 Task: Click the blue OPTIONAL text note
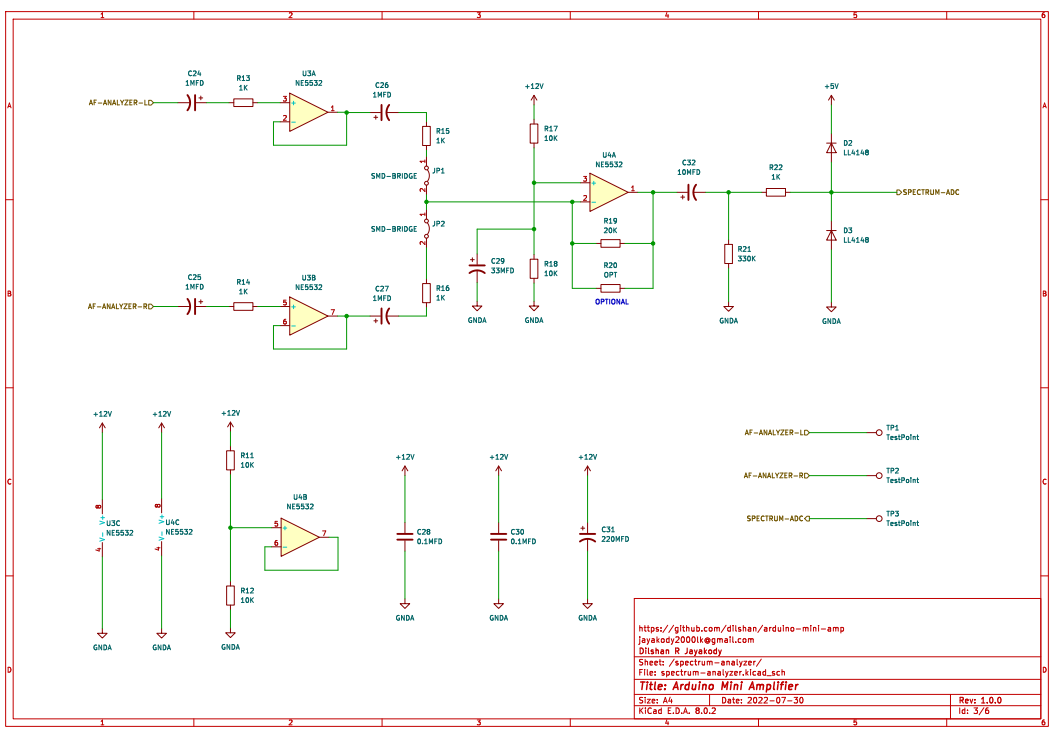click(x=612, y=301)
